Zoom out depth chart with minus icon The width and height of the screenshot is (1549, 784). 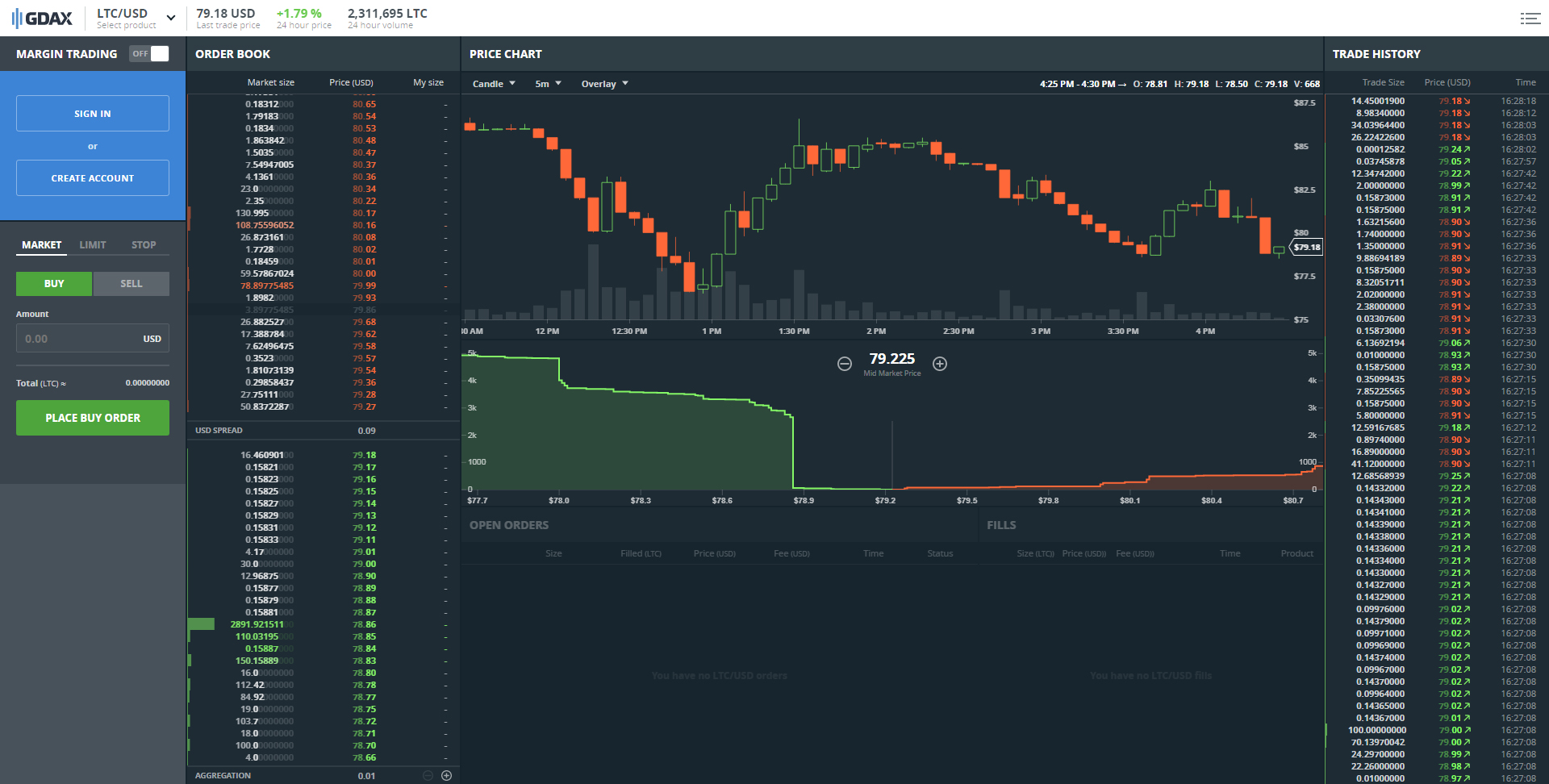844,364
